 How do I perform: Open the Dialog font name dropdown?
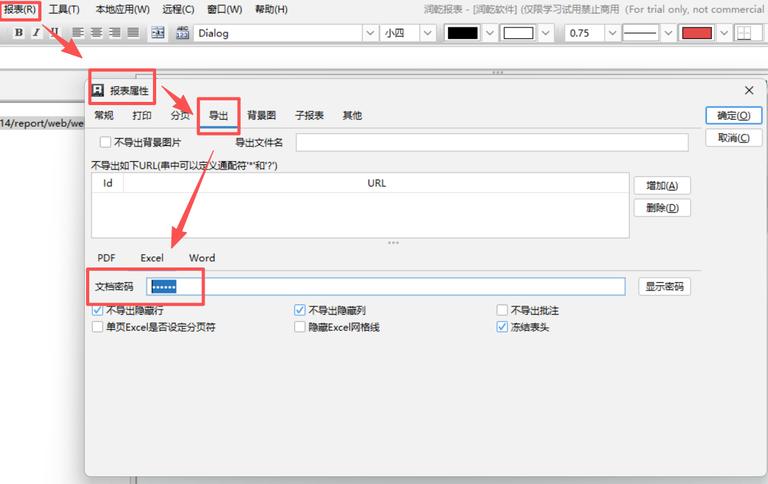click(370, 33)
